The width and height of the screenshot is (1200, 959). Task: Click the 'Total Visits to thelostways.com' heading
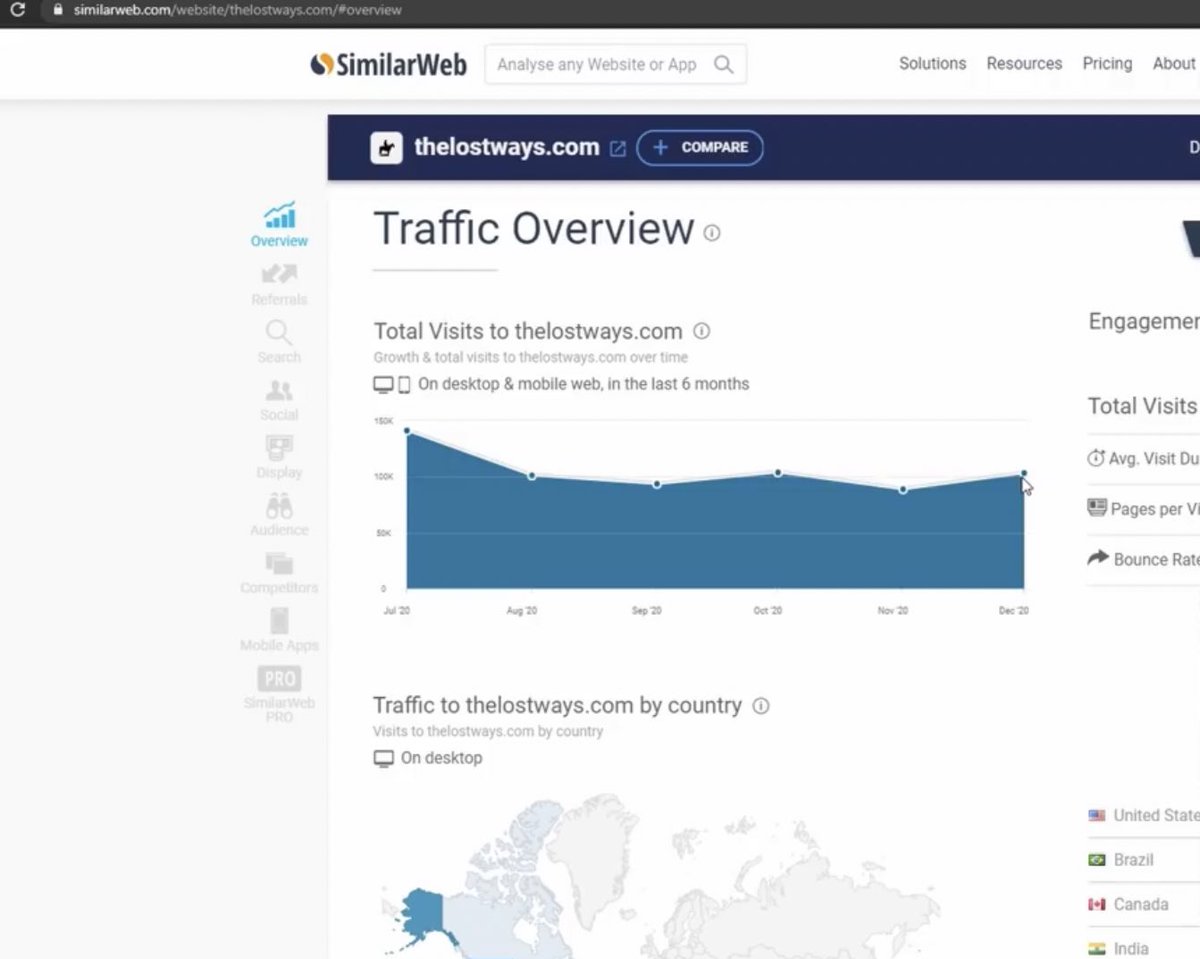click(x=528, y=331)
